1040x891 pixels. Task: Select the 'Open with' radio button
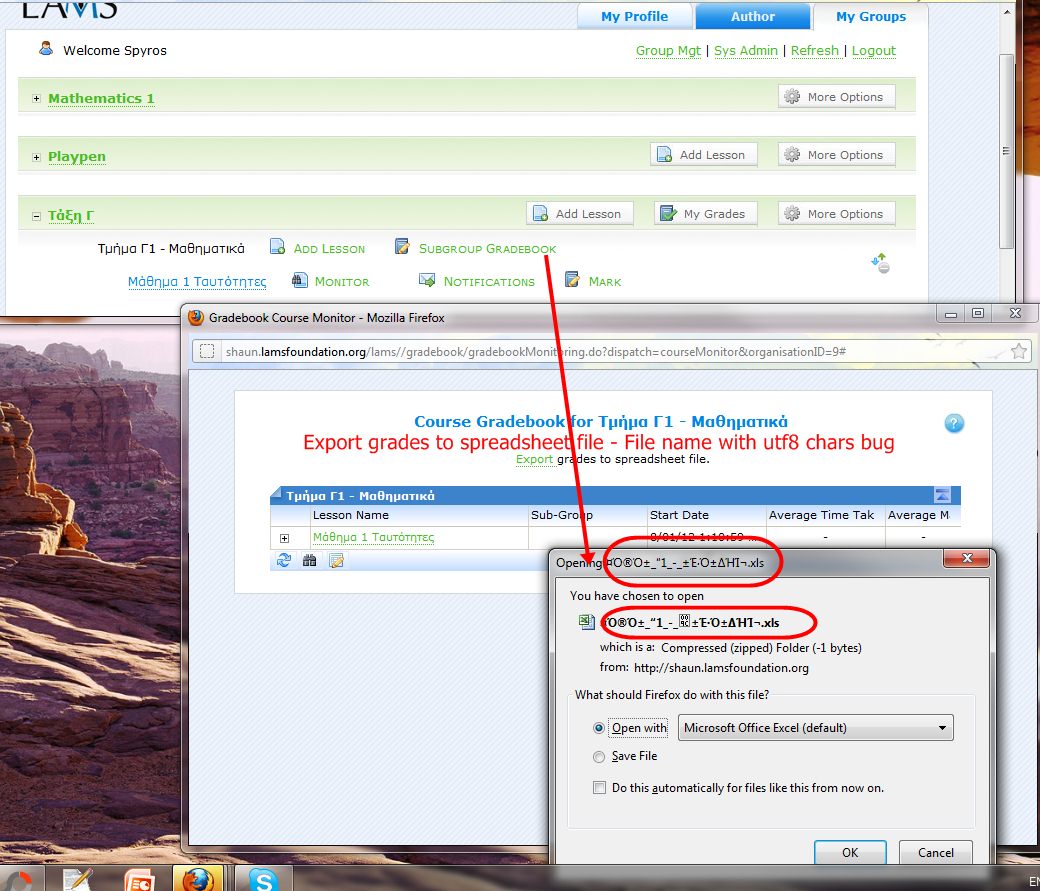click(x=599, y=728)
